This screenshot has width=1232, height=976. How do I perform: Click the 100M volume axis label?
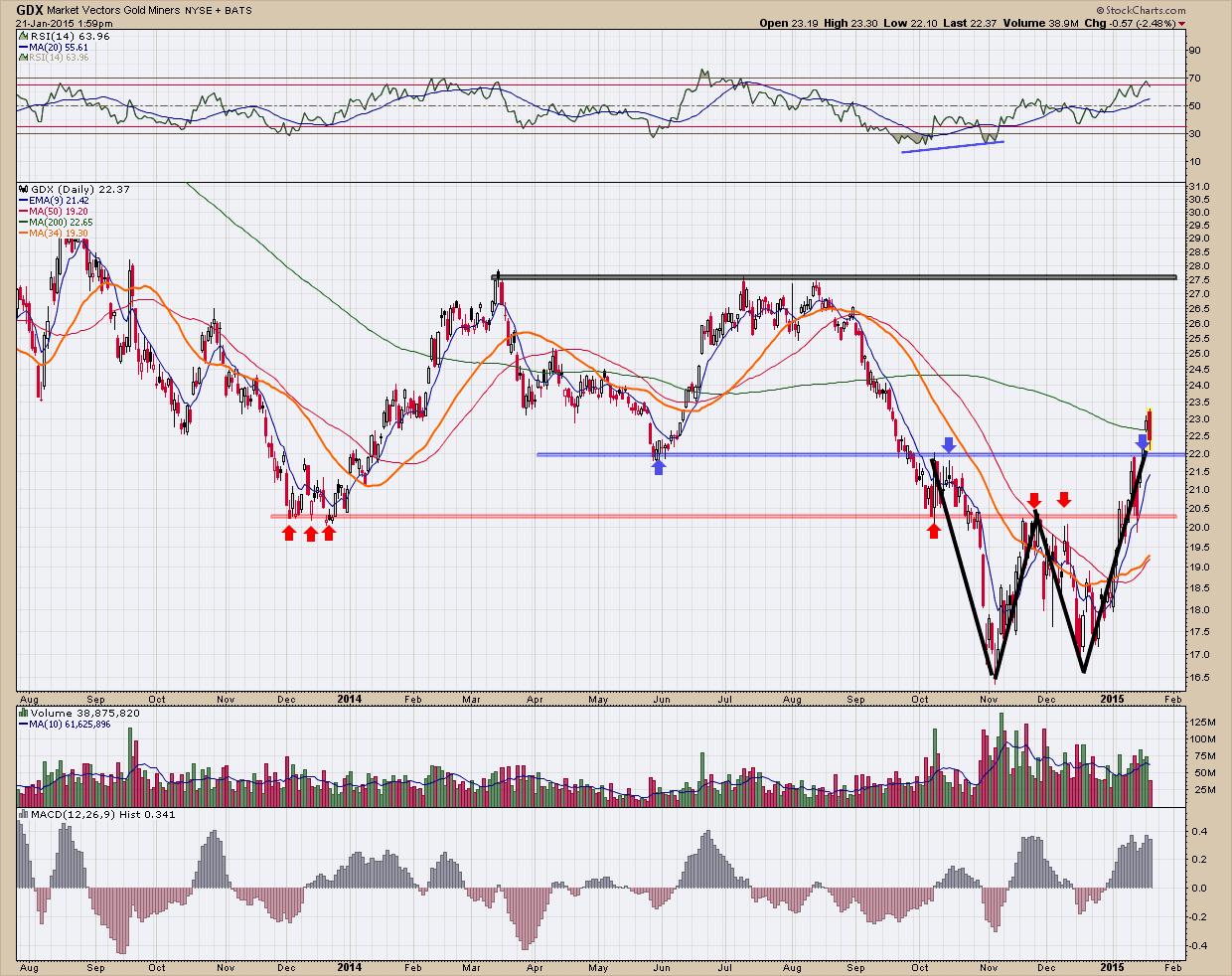[1201, 739]
